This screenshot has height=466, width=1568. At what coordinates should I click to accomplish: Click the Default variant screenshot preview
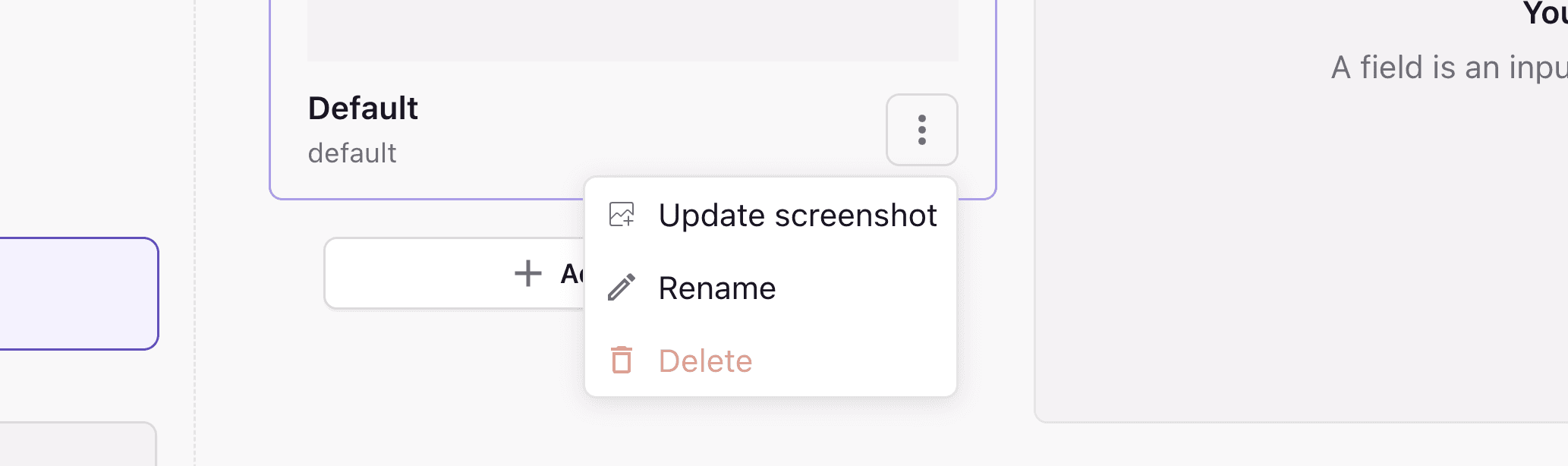[x=632, y=29]
